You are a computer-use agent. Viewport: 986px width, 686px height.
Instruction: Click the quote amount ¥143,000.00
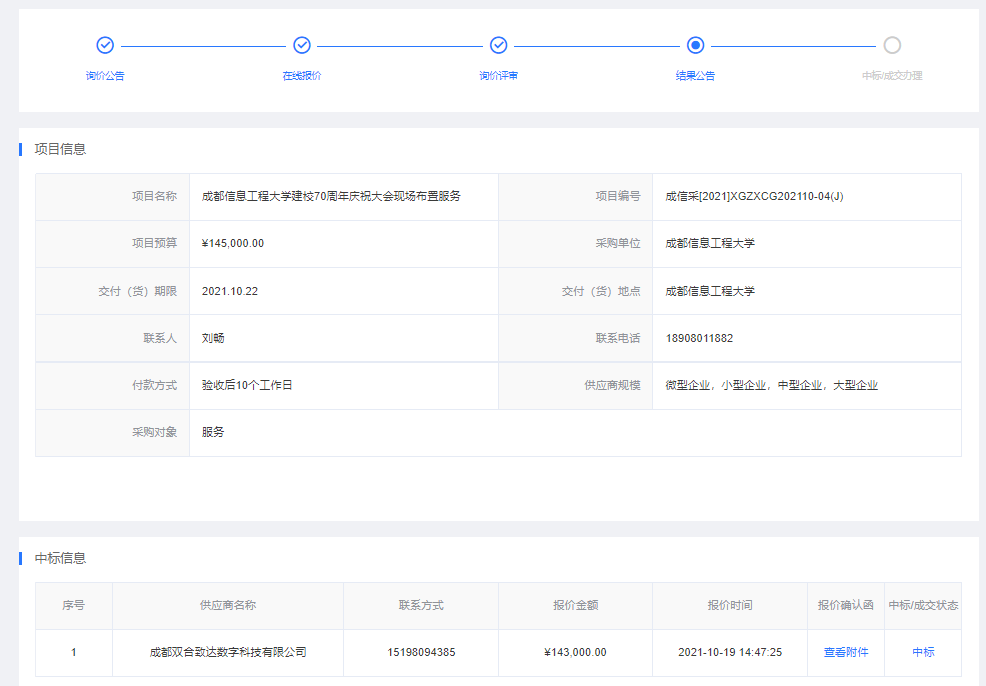click(x=575, y=653)
